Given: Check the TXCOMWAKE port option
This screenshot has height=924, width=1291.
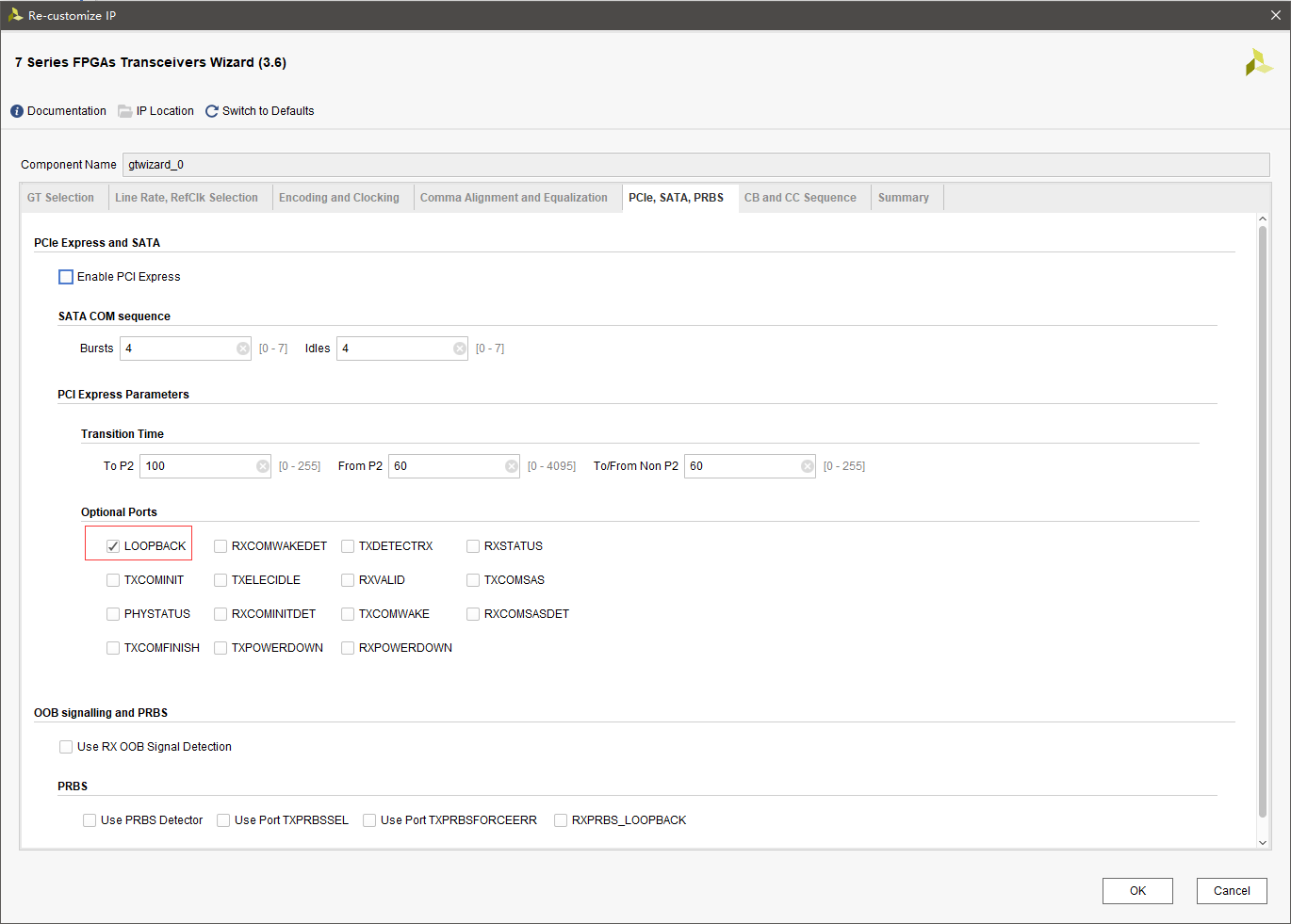Looking at the screenshot, I should click(348, 614).
